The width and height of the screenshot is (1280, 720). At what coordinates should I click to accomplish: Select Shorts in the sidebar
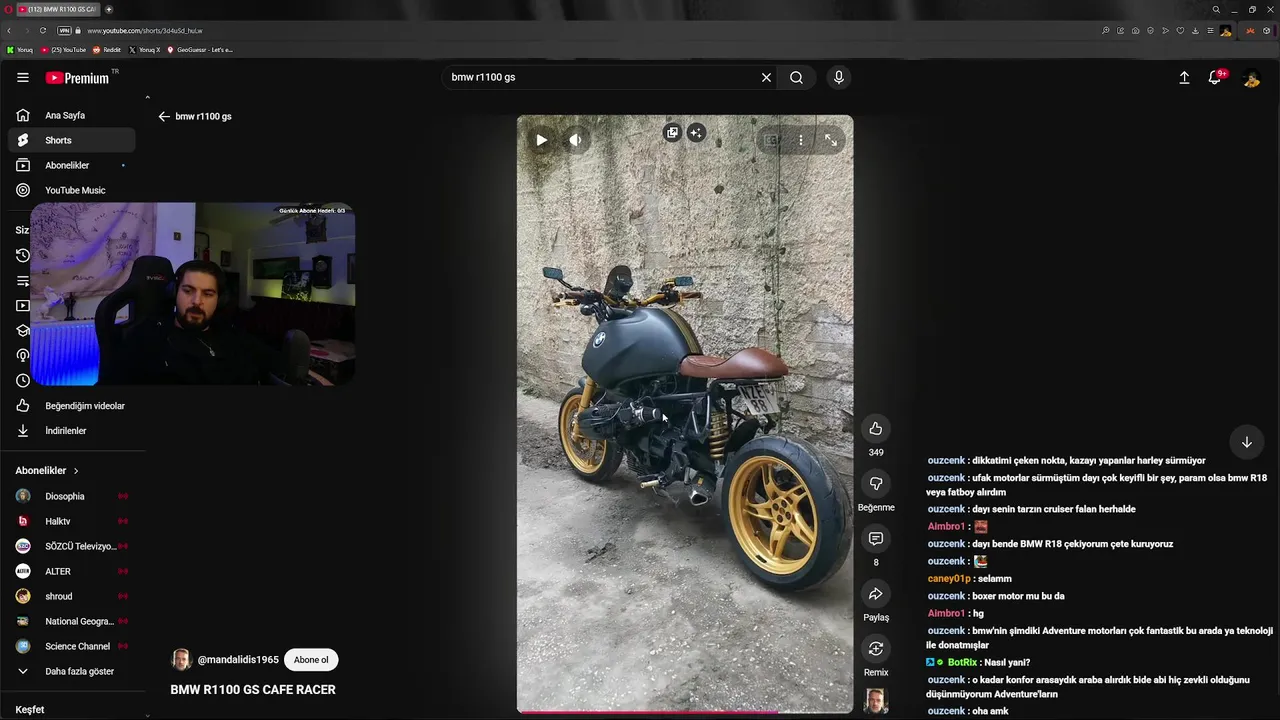click(x=71, y=140)
